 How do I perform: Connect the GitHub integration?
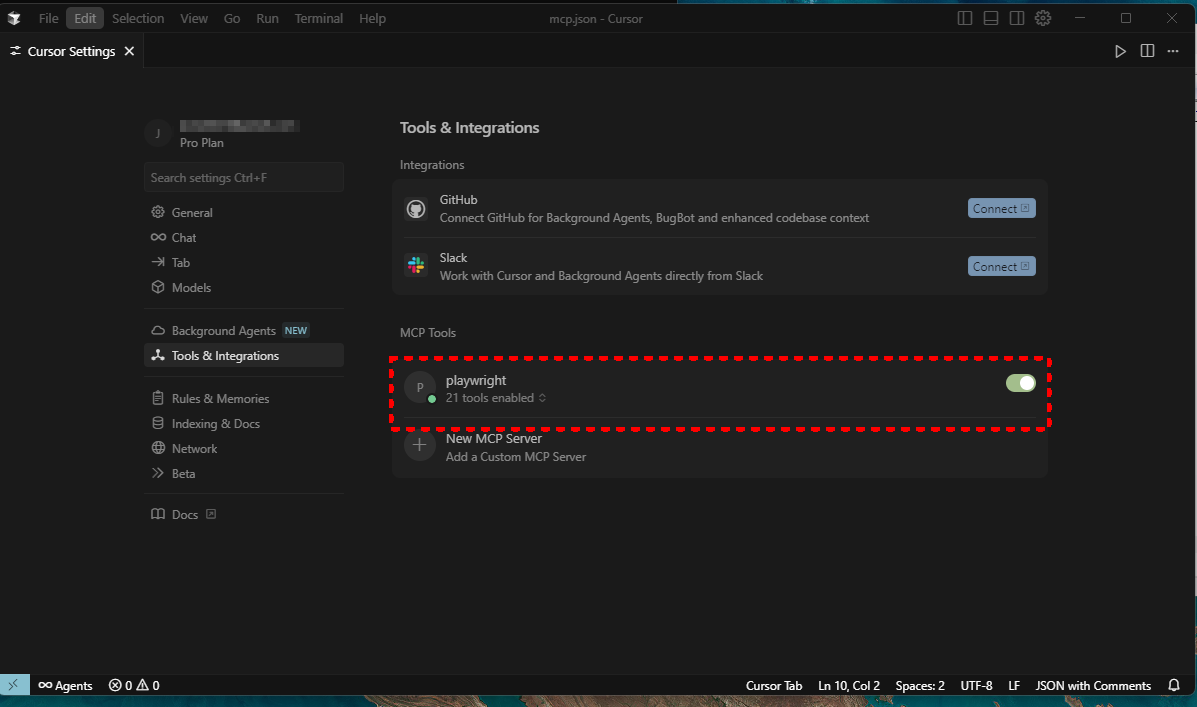click(1002, 208)
